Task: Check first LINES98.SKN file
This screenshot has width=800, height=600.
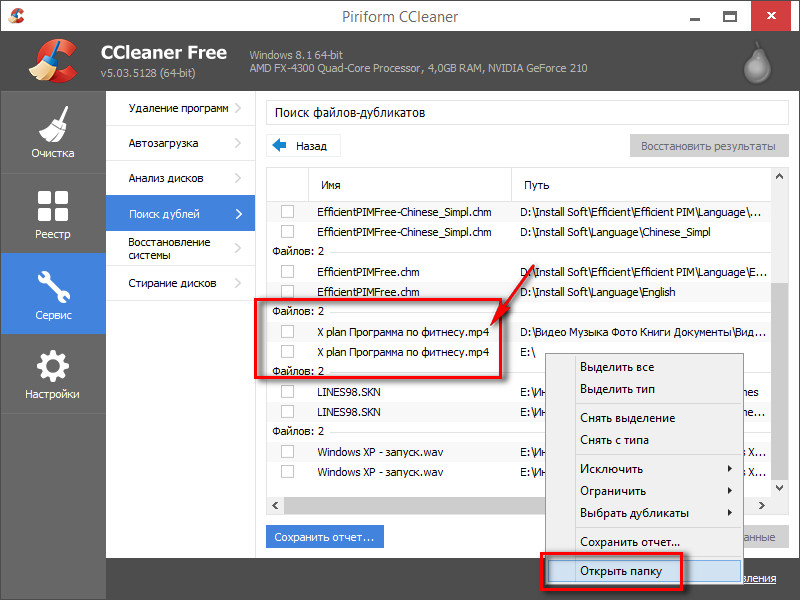Action: pyautogui.click(x=287, y=391)
